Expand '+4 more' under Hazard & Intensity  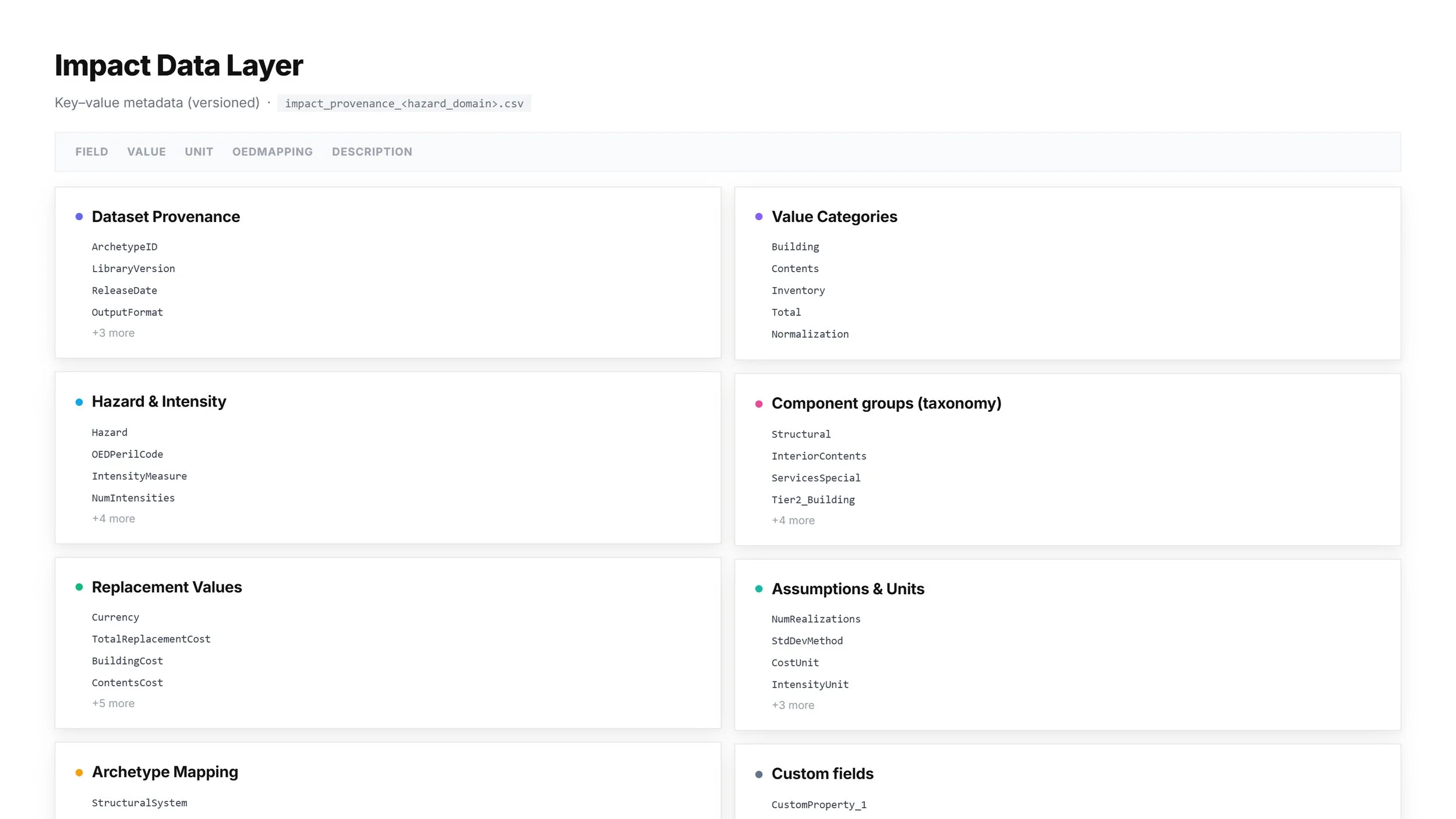click(x=113, y=518)
